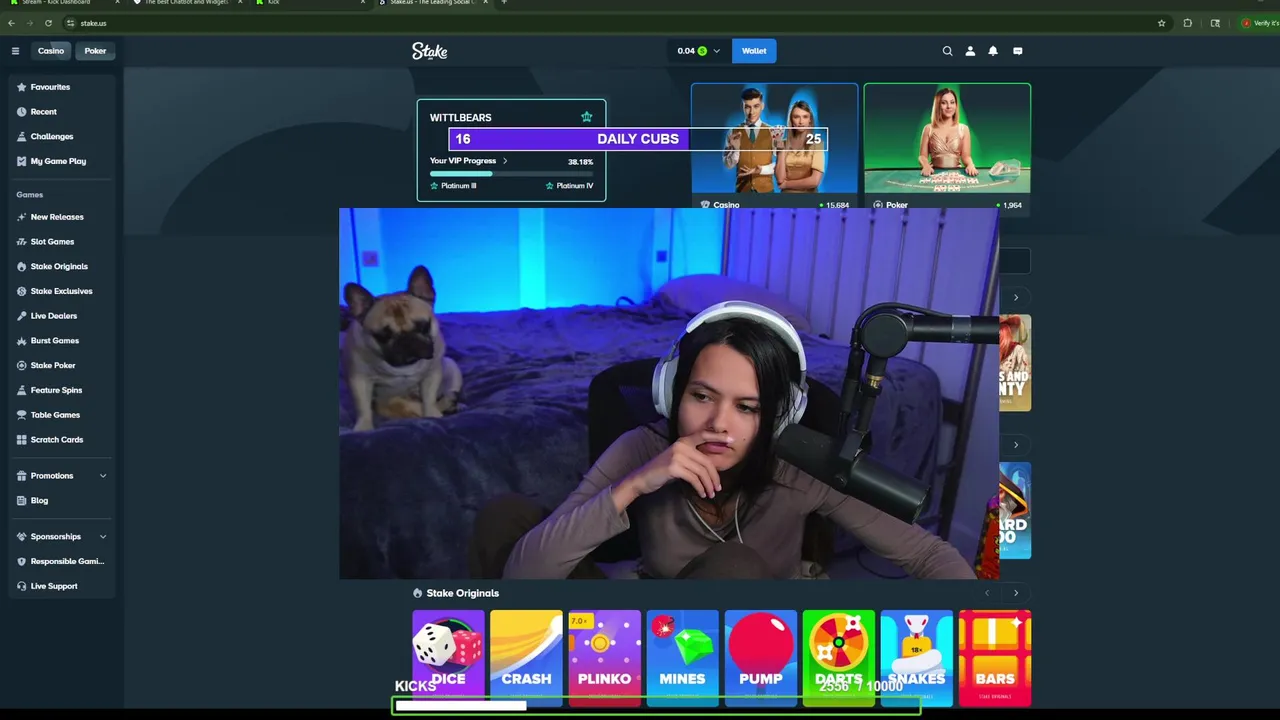The image size is (1280, 720).
Task: Open the Live Support sidebar item
Action: [62, 586]
